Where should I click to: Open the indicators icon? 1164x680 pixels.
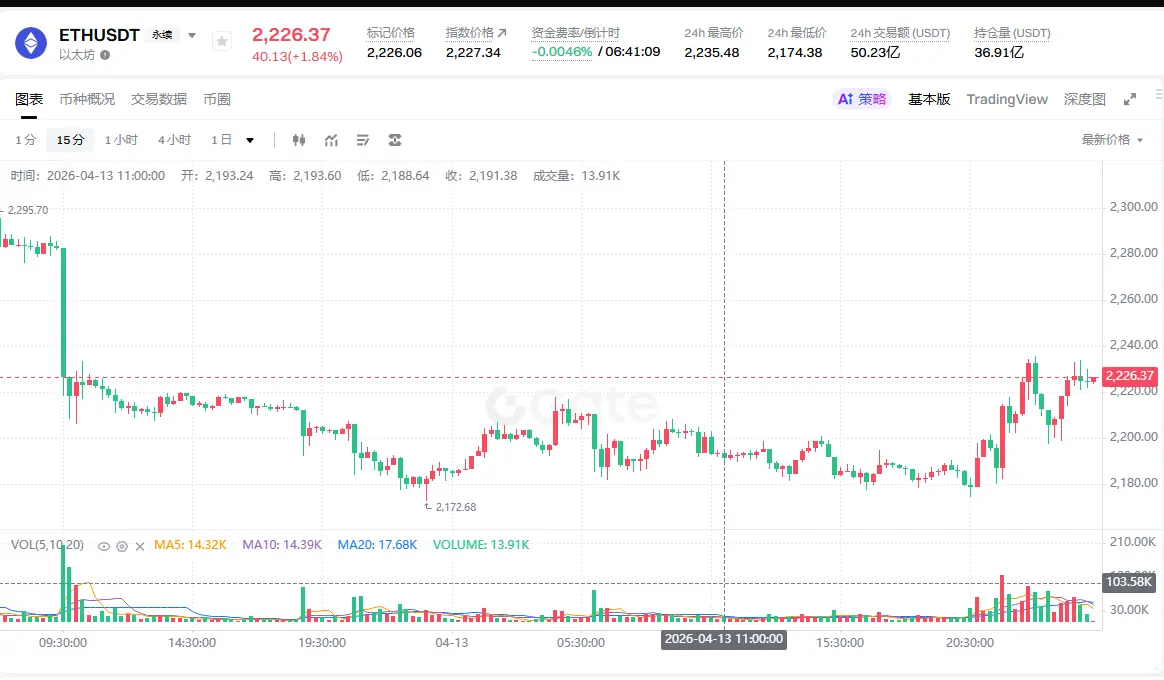click(x=331, y=140)
